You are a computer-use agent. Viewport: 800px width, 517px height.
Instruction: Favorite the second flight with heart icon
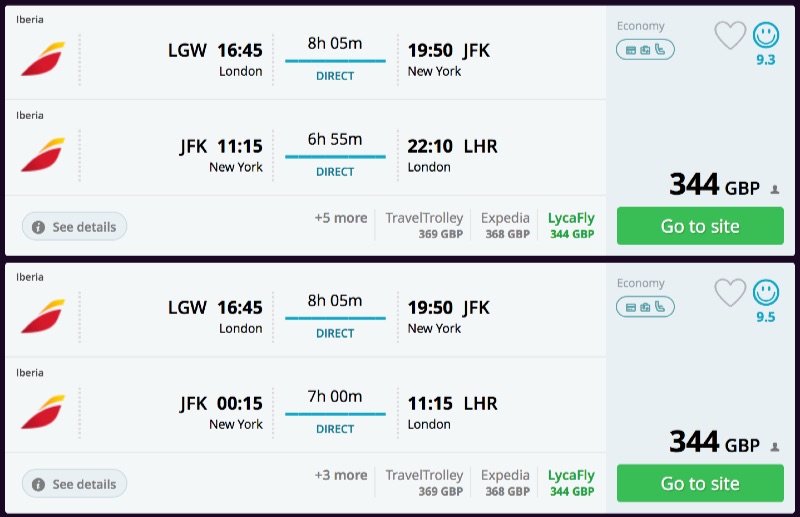[x=730, y=293]
